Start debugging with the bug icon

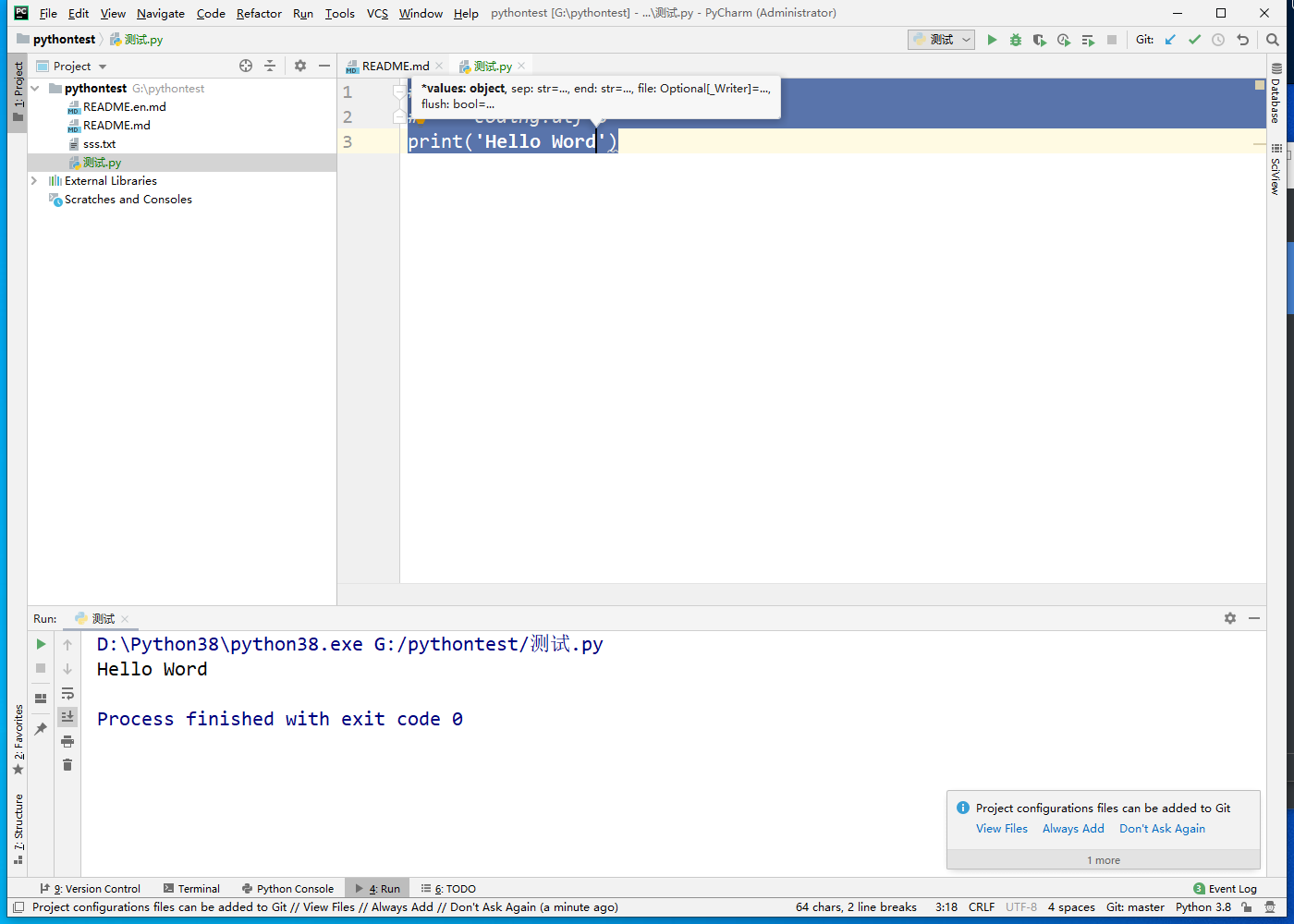tap(1016, 40)
